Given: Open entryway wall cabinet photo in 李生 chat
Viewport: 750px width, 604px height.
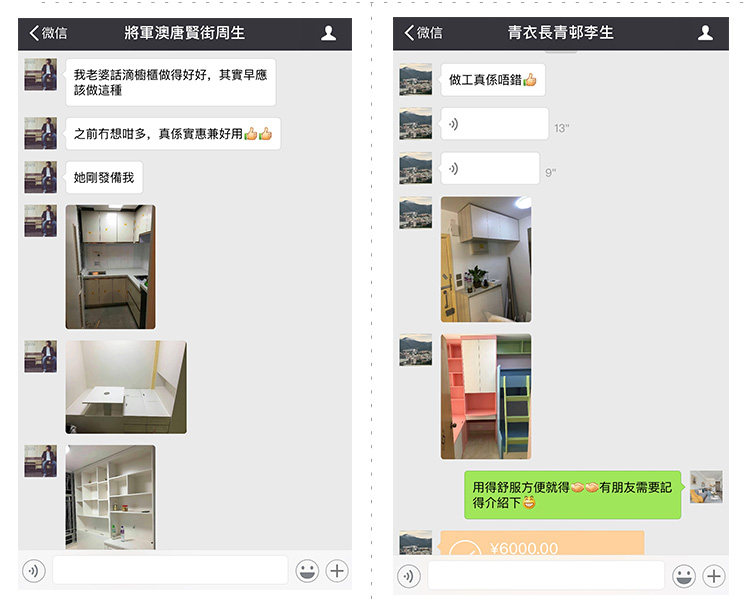Looking at the screenshot, I should pyautogui.click(x=486, y=259).
